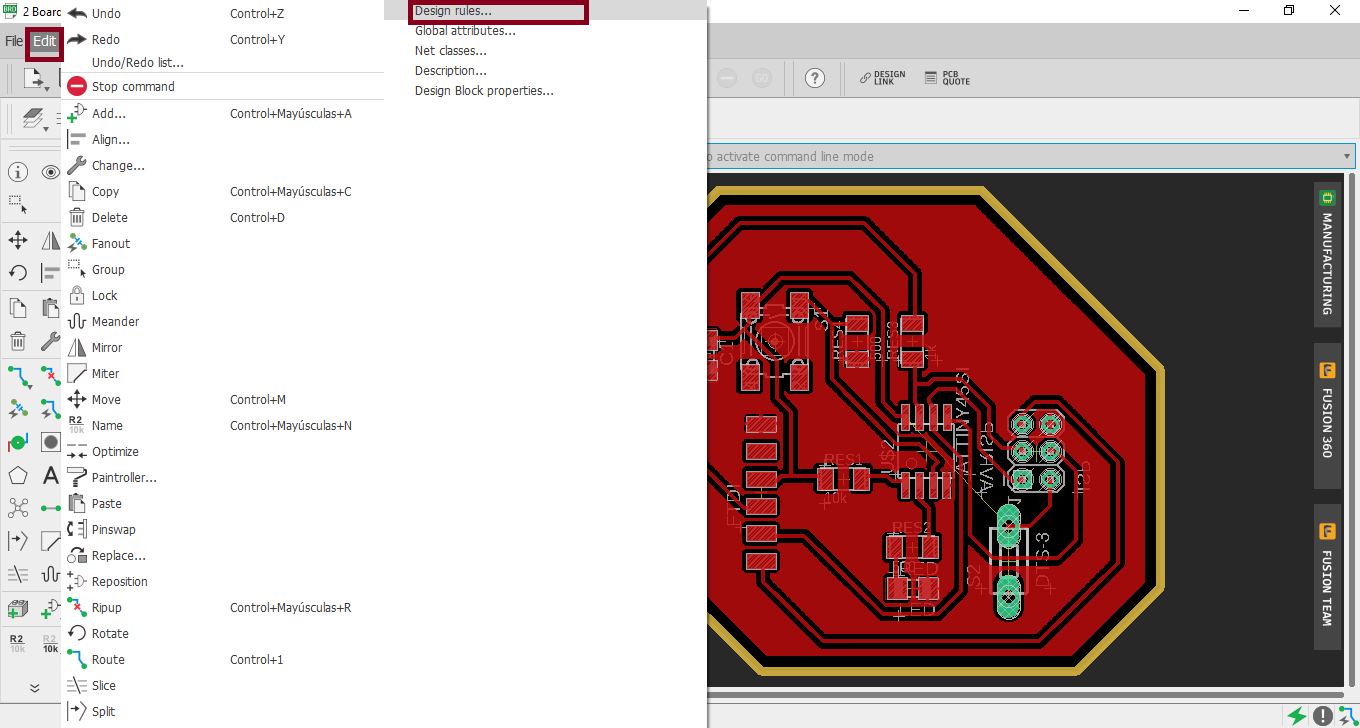Open Undo/Redo list from the Edit menu
Image resolution: width=1360 pixels, height=728 pixels.
pyautogui.click(x=224, y=63)
